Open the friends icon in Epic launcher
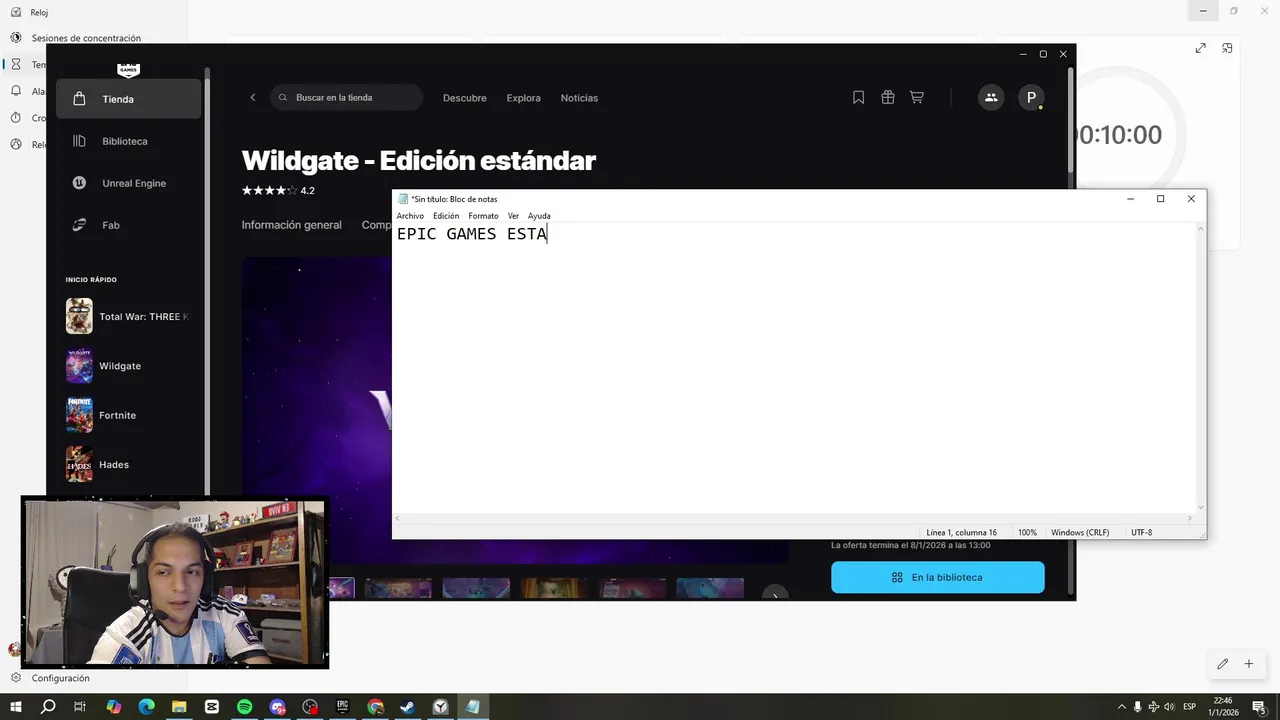Image resolution: width=1280 pixels, height=720 pixels. coord(991,97)
